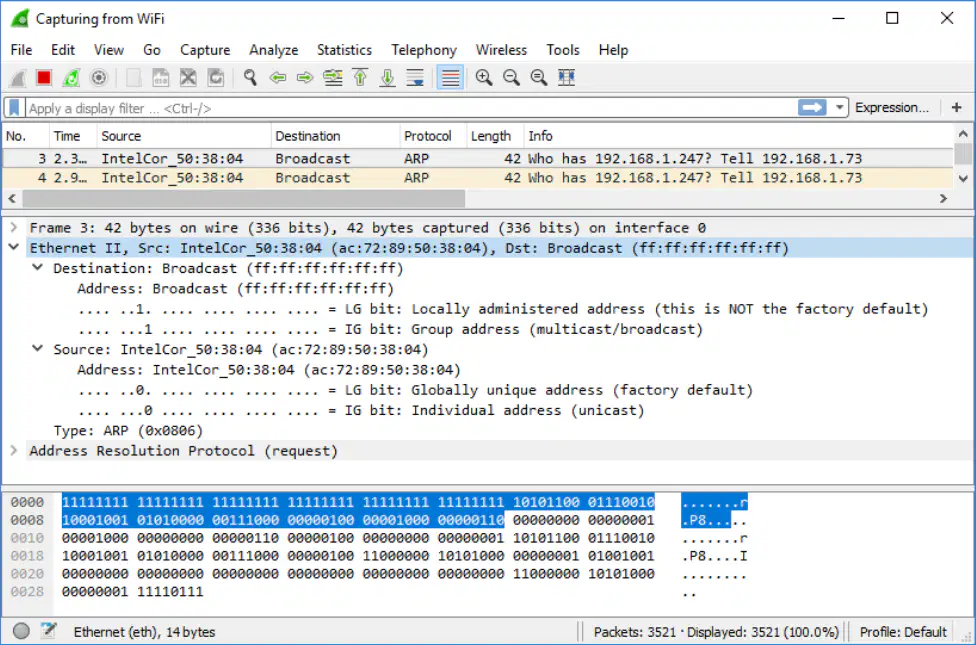Collapse the Ethernet II tree node
The width and height of the screenshot is (976, 645).
click(x=14, y=248)
